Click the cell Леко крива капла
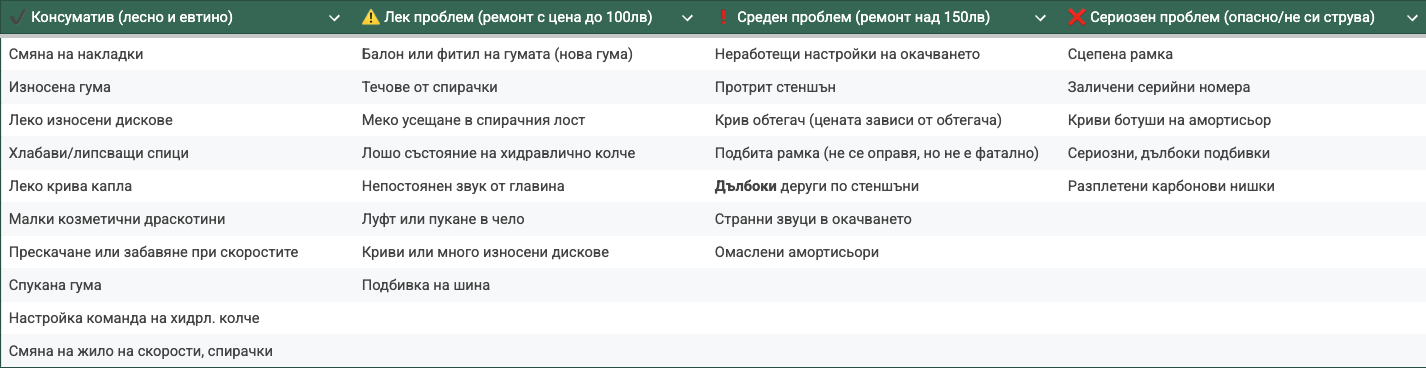This screenshot has height=368, width=1426. tap(177, 186)
